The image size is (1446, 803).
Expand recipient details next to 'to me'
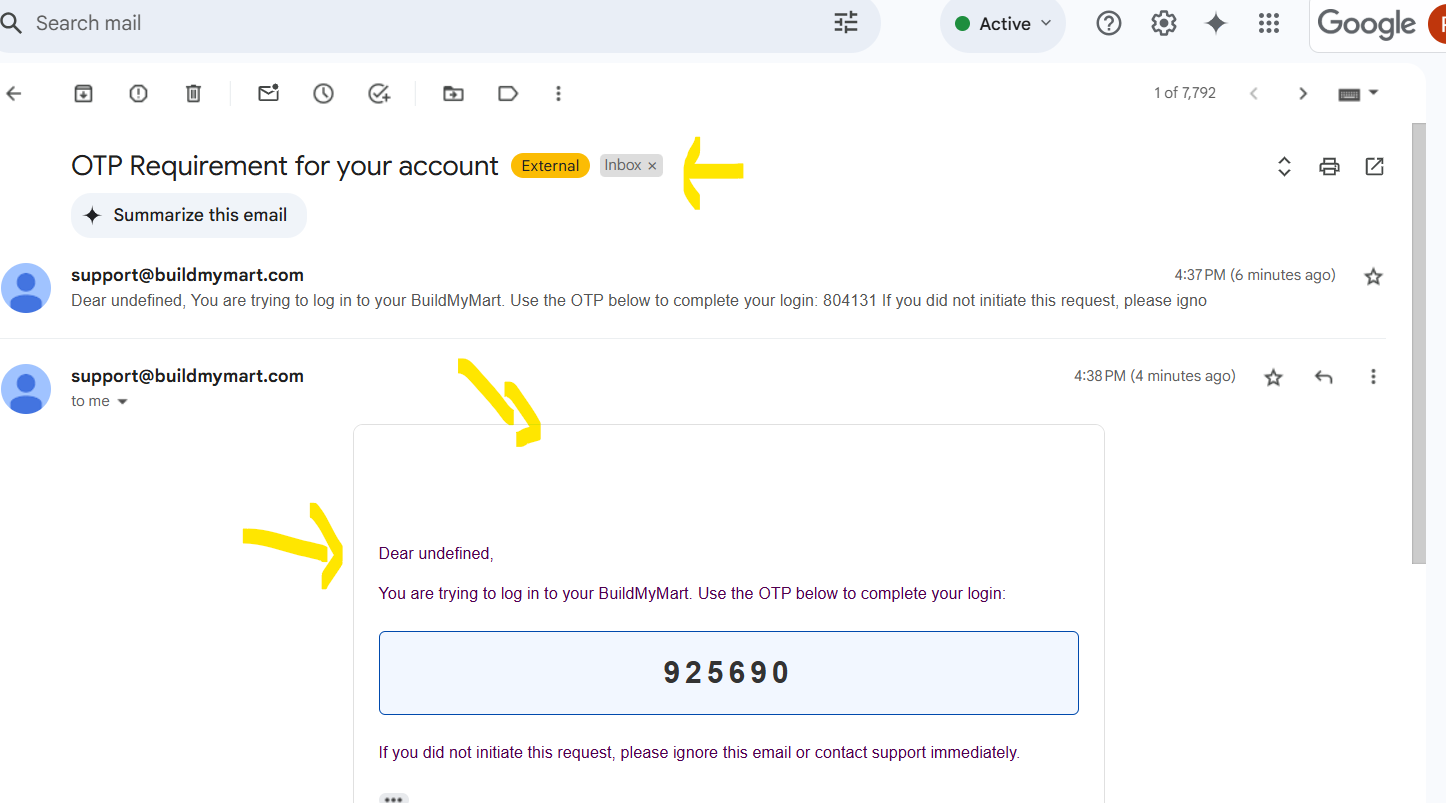coord(123,401)
